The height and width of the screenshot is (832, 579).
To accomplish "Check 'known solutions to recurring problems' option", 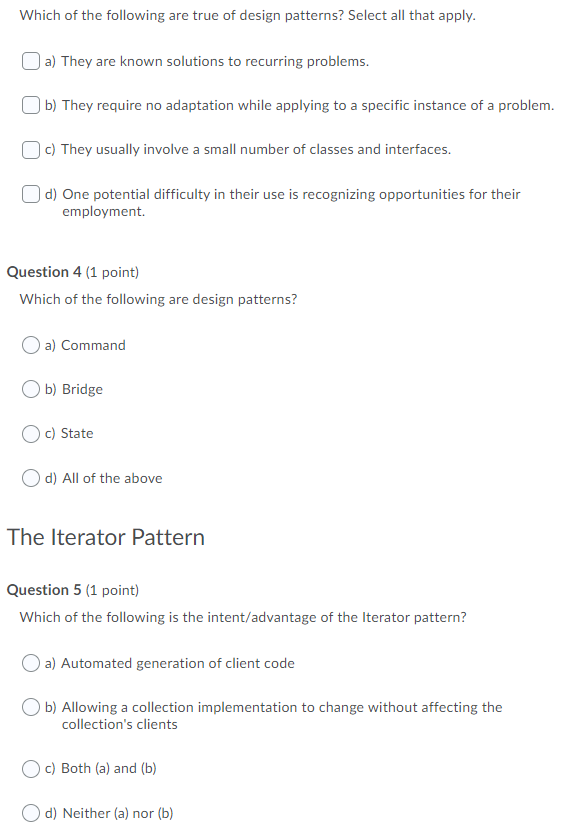I will (31, 61).
